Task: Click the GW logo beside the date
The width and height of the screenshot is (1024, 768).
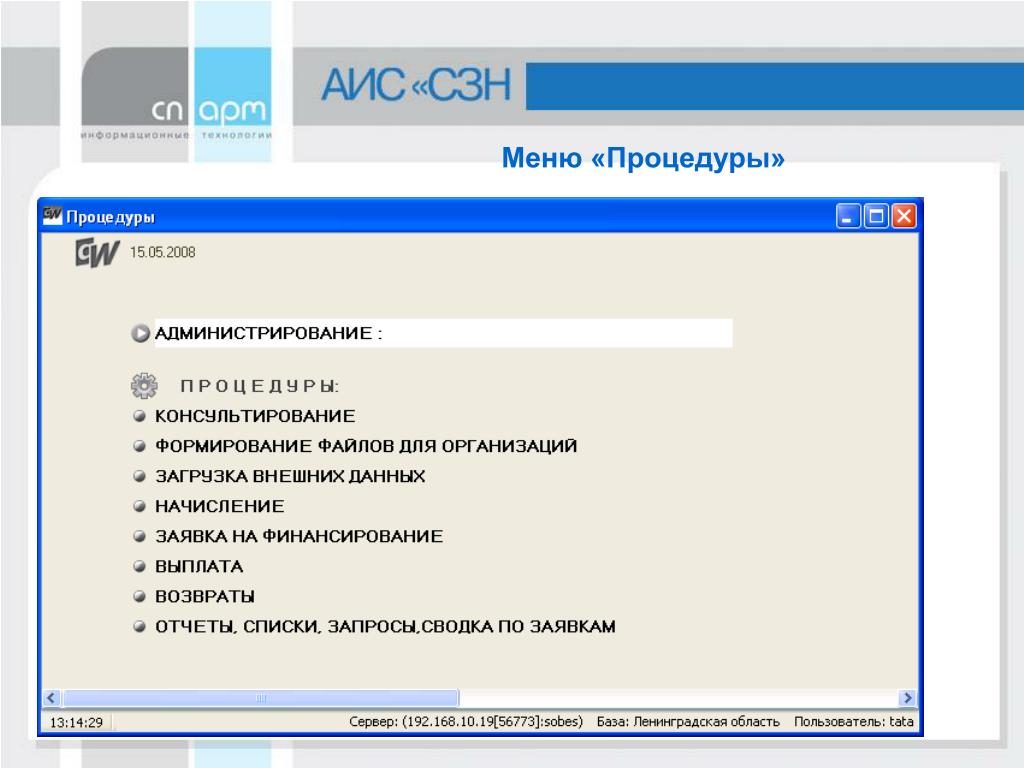Action: click(97, 253)
